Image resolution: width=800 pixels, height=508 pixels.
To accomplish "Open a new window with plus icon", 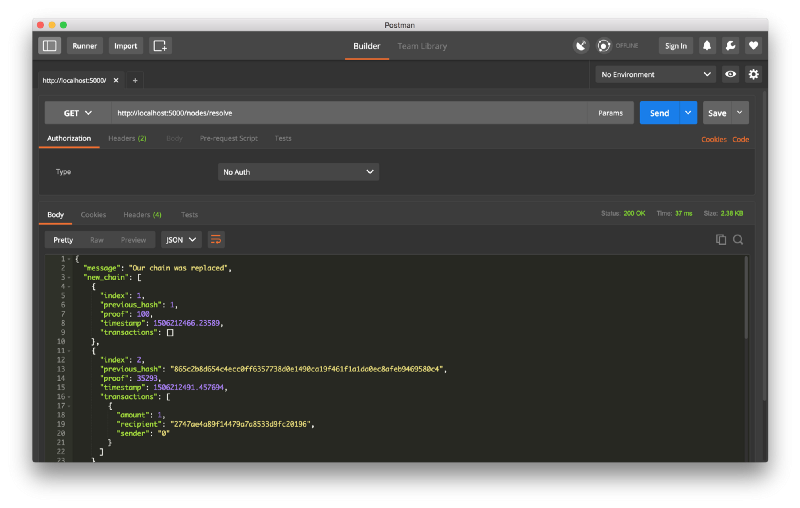I will (x=160, y=45).
